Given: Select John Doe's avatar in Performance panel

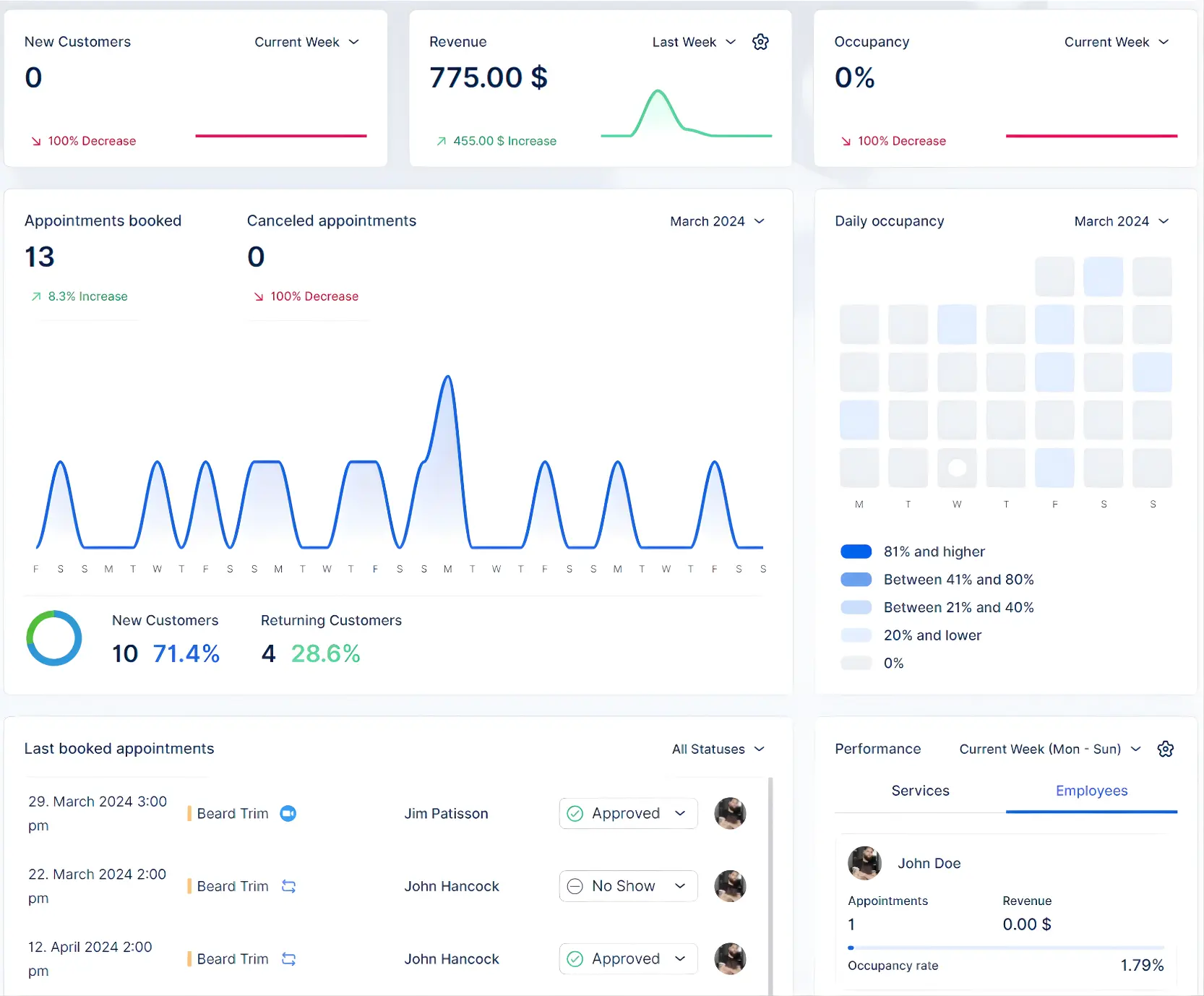Looking at the screenshot, I should (x=864, y=863).
